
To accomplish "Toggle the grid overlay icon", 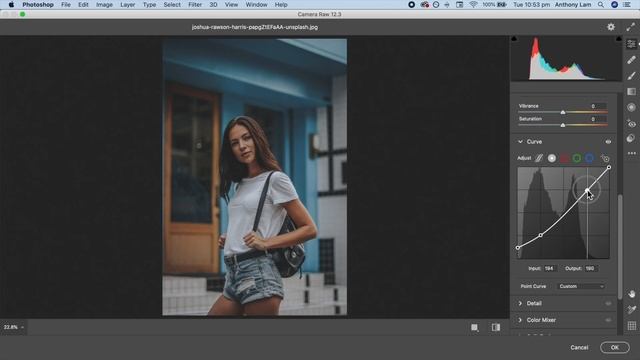I will [631, 326].
